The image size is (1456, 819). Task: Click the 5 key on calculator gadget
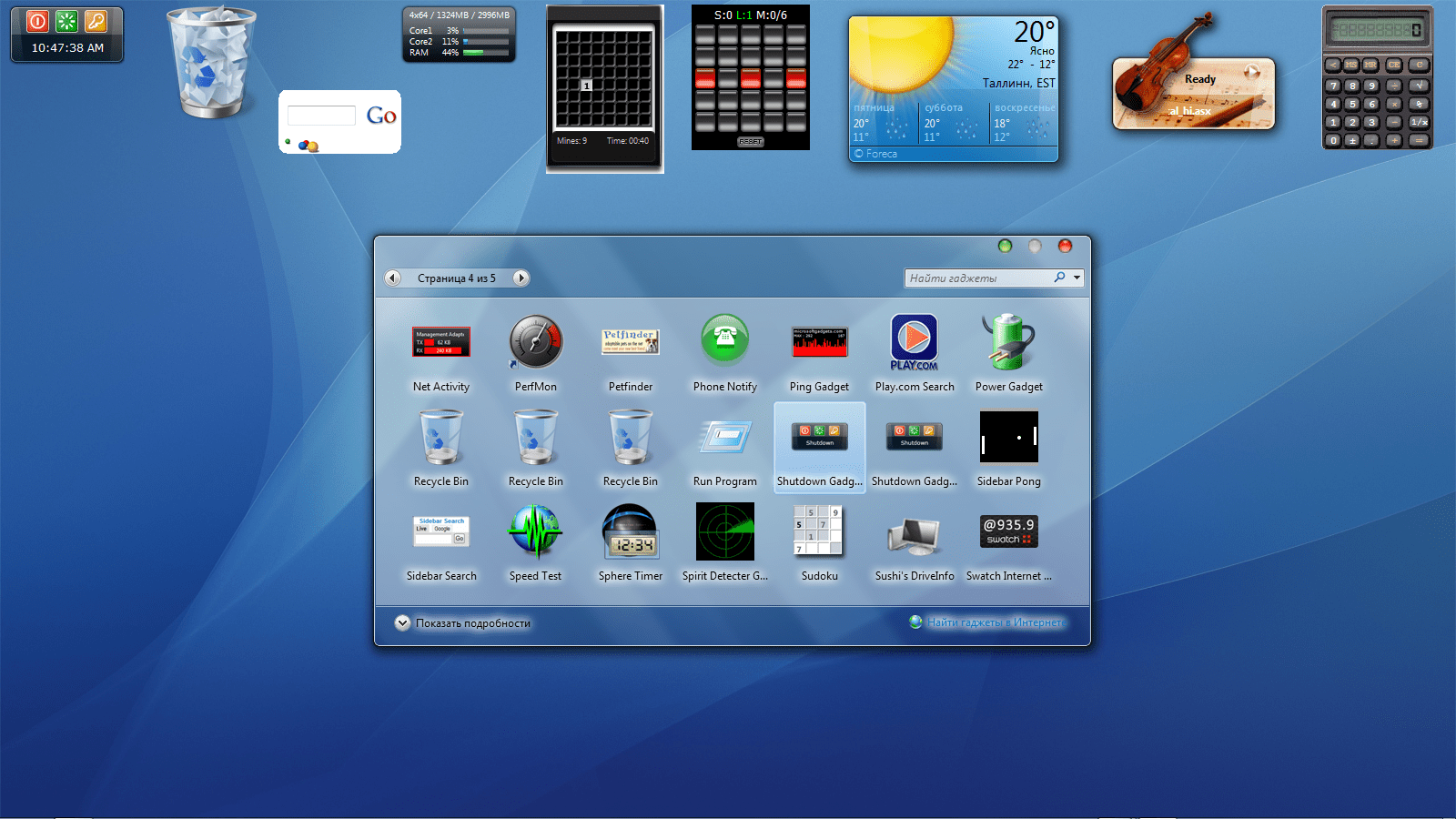pos(1352,104)
